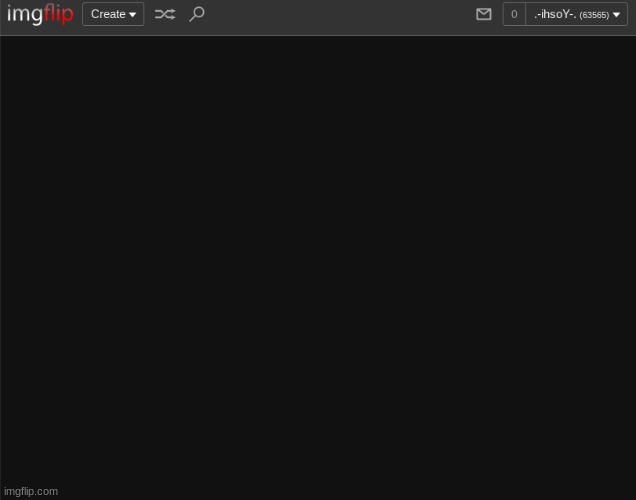Click the arrow beside the username
The height and width of the screenshot is (500, 636).
tap(617, 15)
